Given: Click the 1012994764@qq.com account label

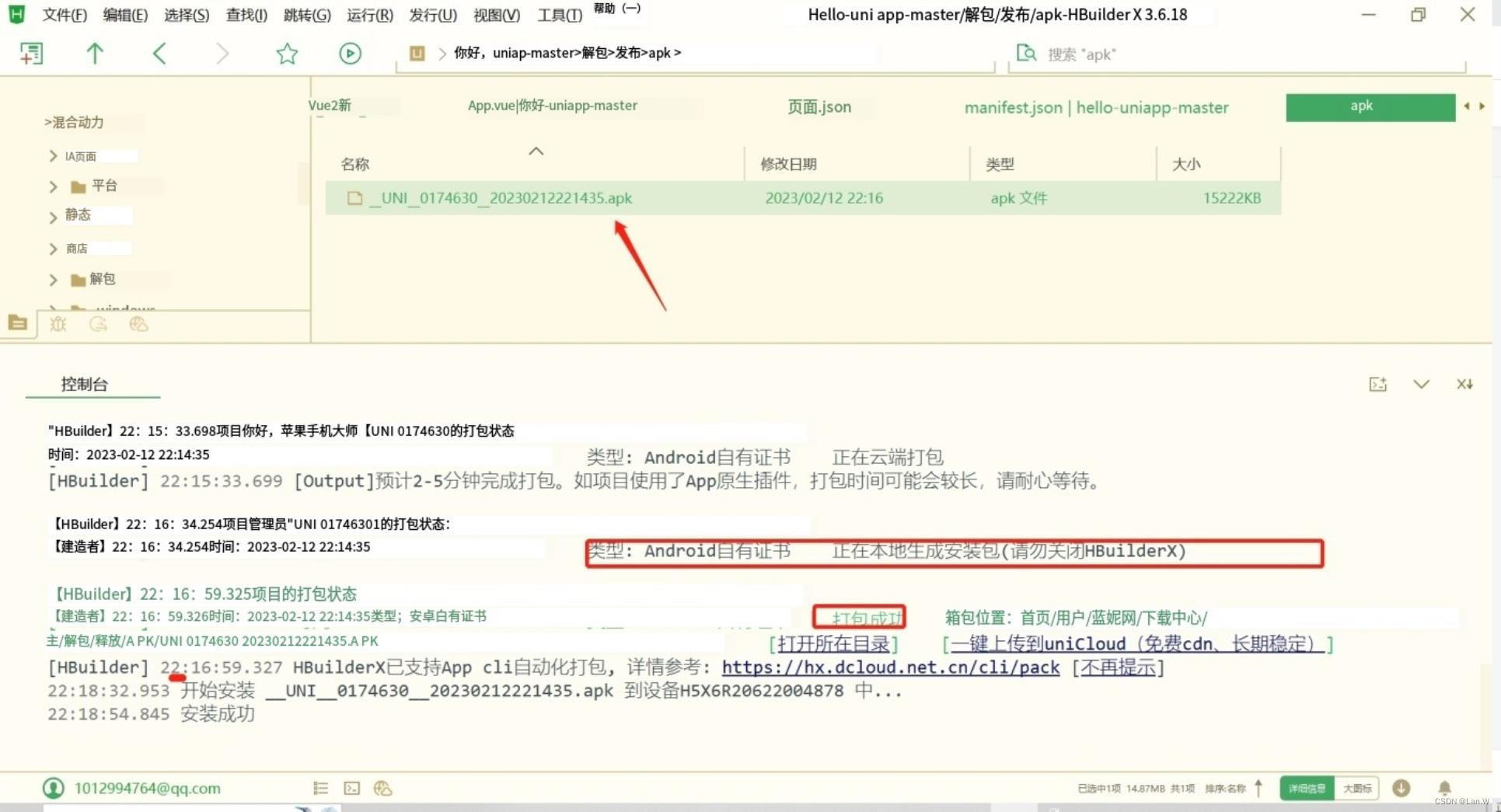Looking at the screenshot, I should click(148, 788).
